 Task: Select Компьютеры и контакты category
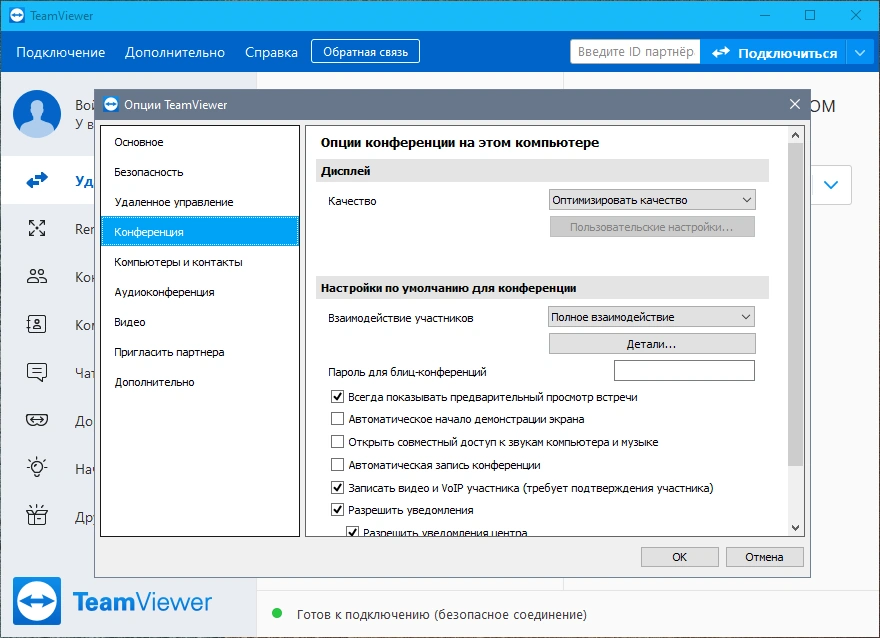[200, 262]
